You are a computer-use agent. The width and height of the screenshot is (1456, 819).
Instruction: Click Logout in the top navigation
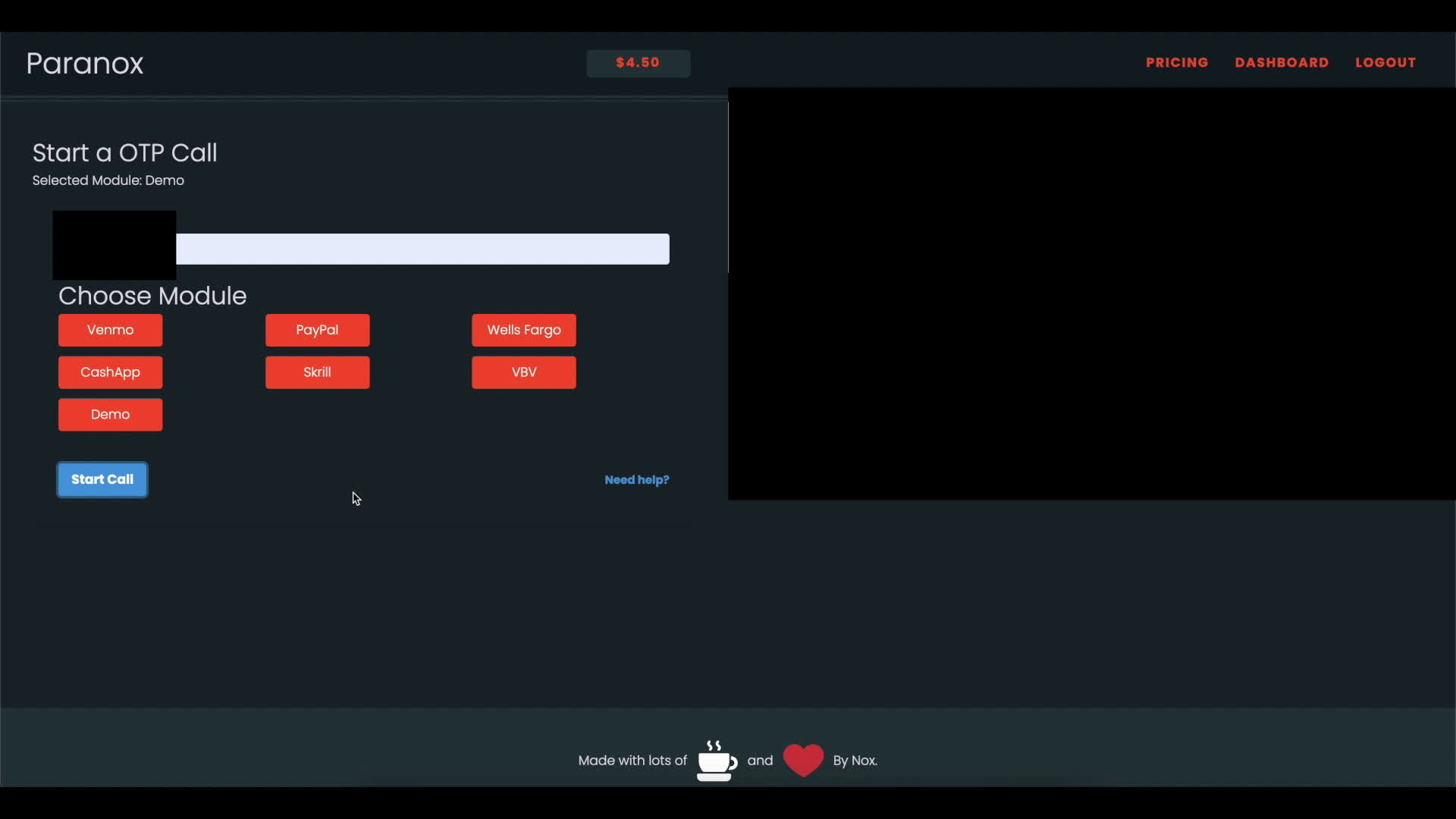(x=1385, y=62)
